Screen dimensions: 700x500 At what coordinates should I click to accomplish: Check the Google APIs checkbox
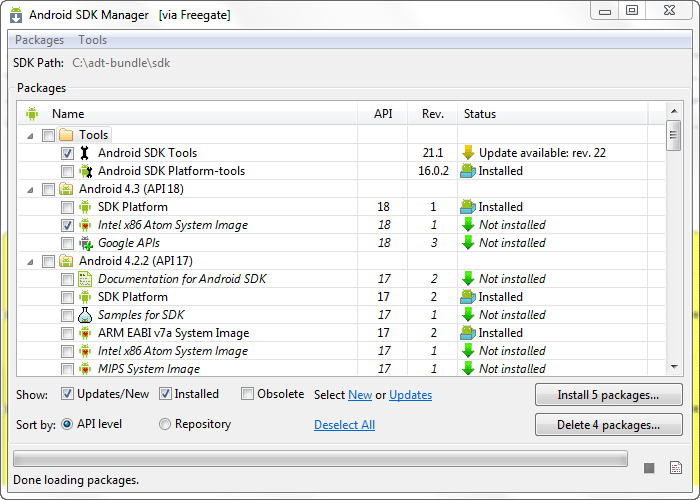pos(67,243)
